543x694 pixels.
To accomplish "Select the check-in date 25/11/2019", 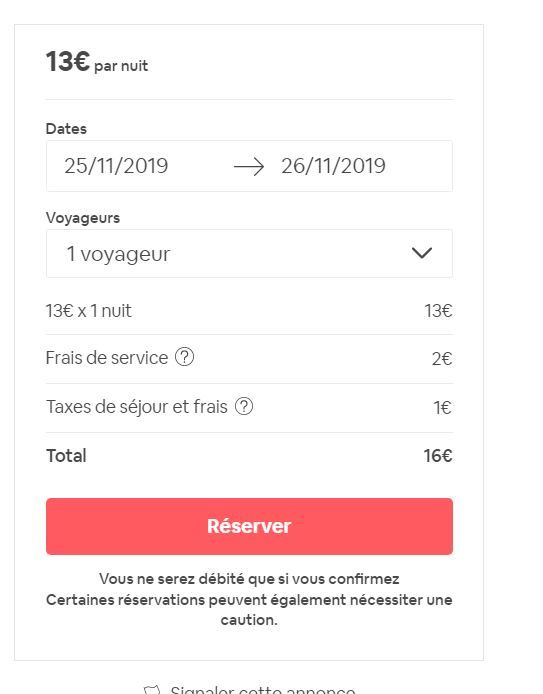I will click(x=116, y=166).
